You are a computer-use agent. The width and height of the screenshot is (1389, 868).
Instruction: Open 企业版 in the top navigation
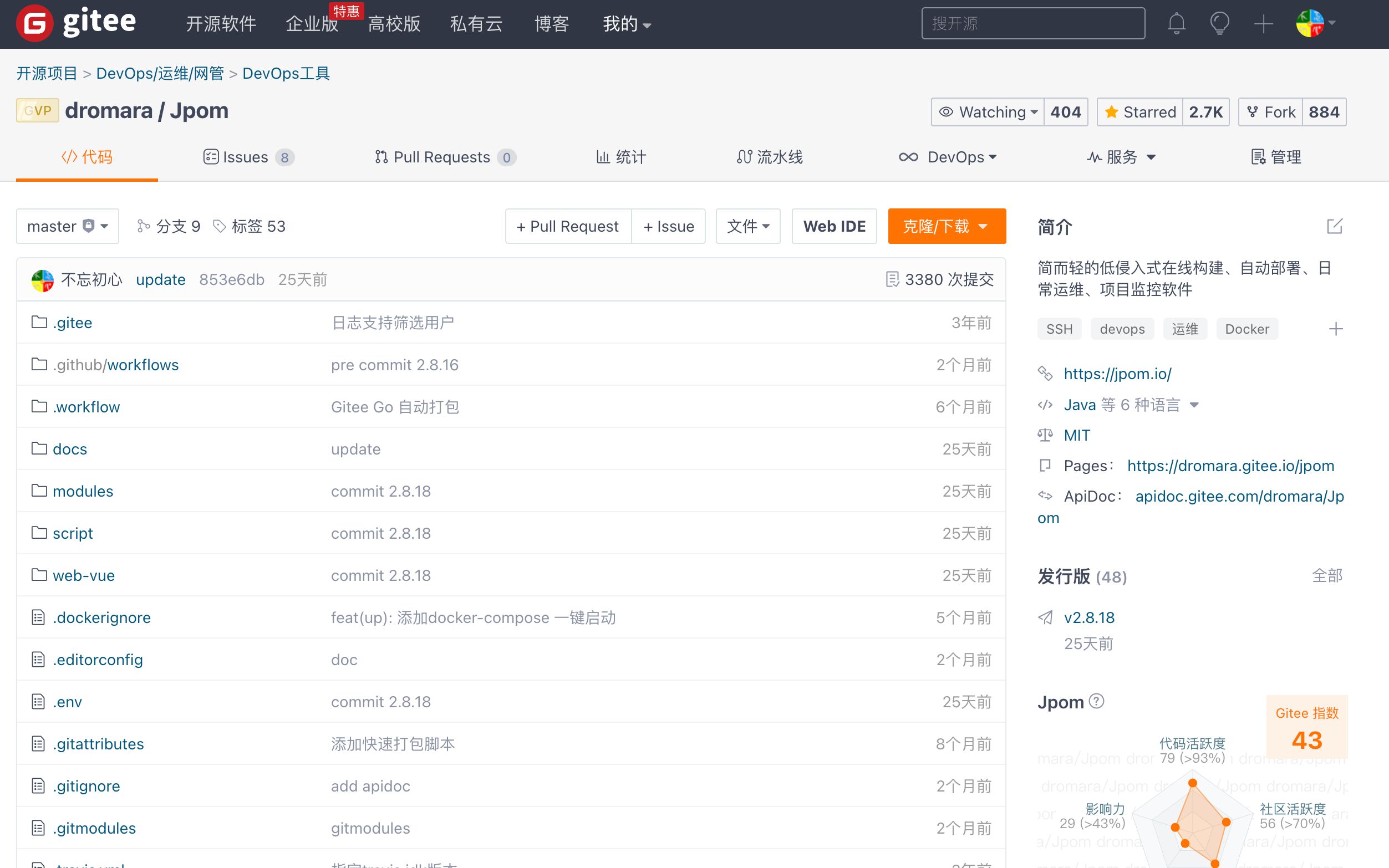point(312,24)
